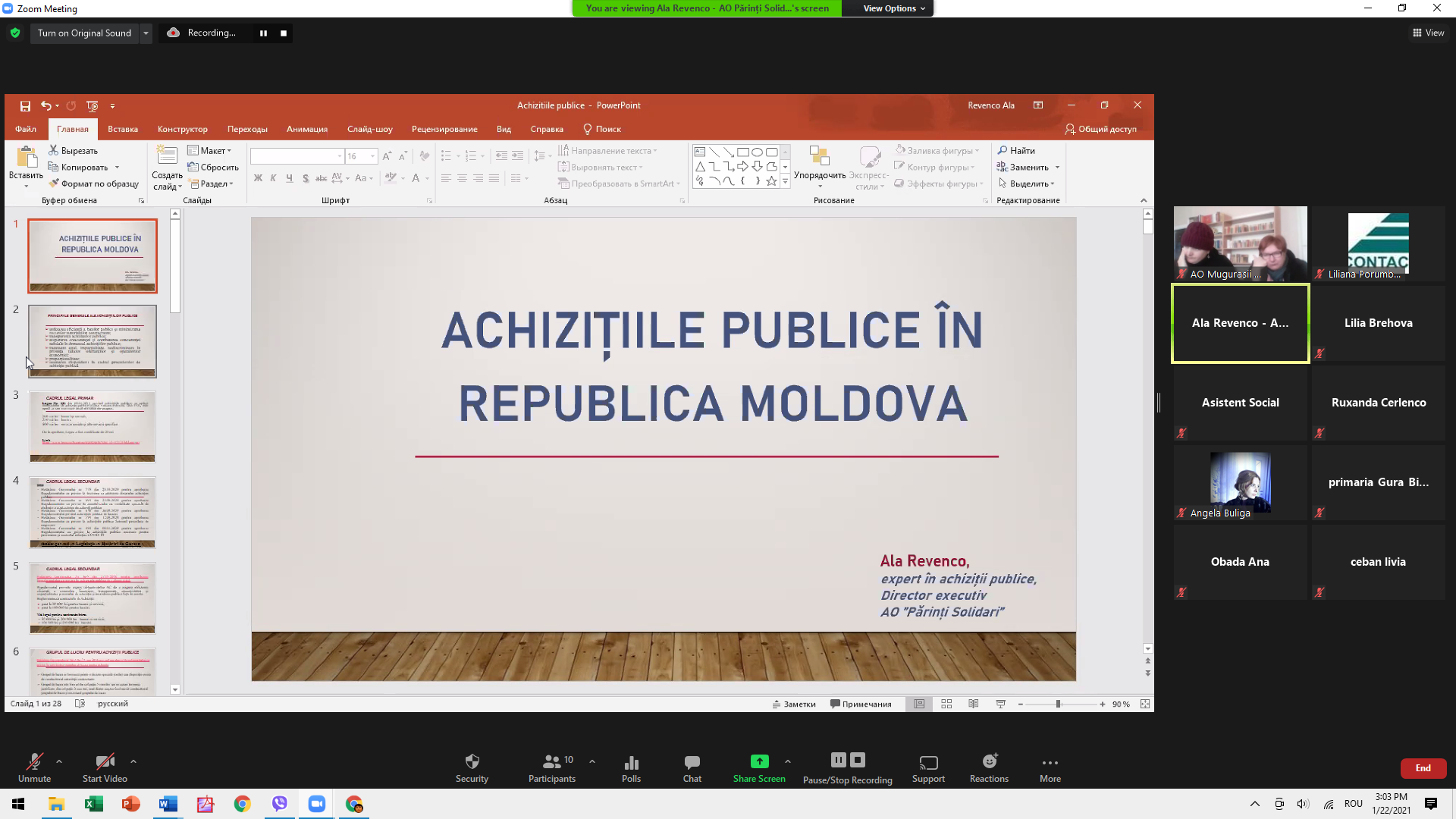Pause the recording in top bar
This screenshot has height=819, width=1456.
pos(263,33)
